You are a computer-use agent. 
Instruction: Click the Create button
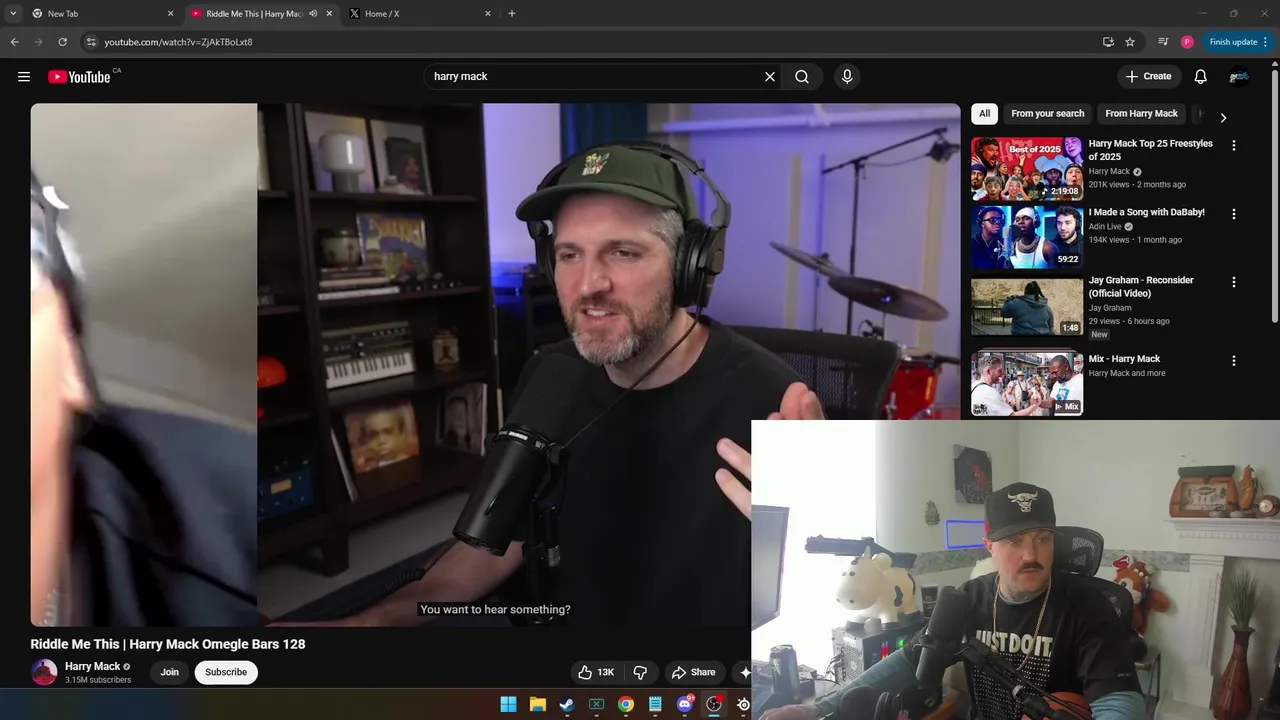(1148, 77)
